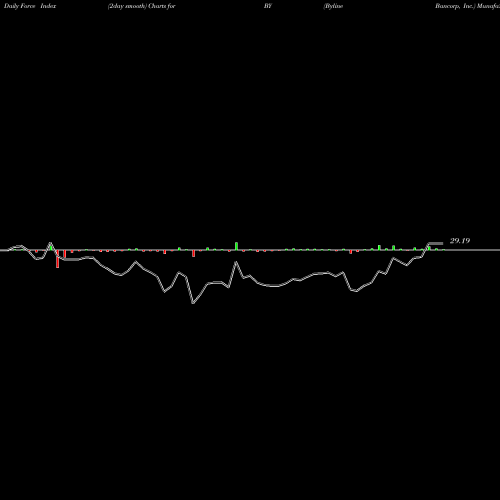Click the 'Daily Force Index' title text
The height and width of the screenshot is (500, 500).
click(x=30, y=6)
